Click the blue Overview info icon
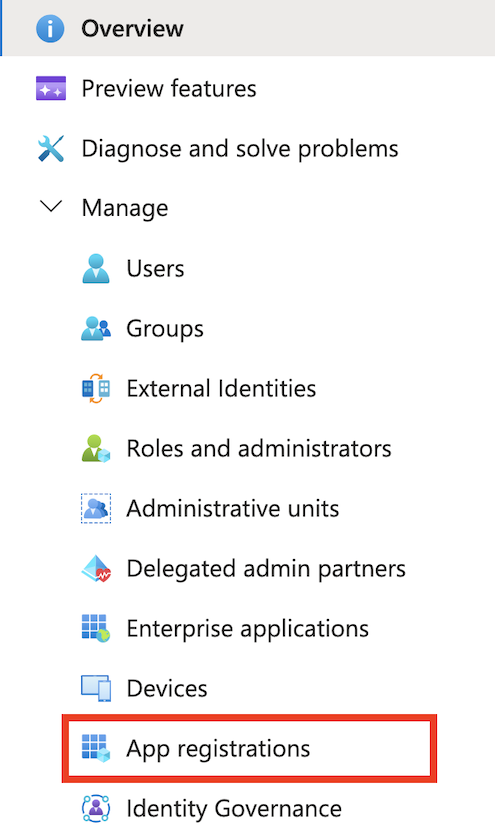The height and width of the screenshot is (837, 495). [x=50, y=28]
